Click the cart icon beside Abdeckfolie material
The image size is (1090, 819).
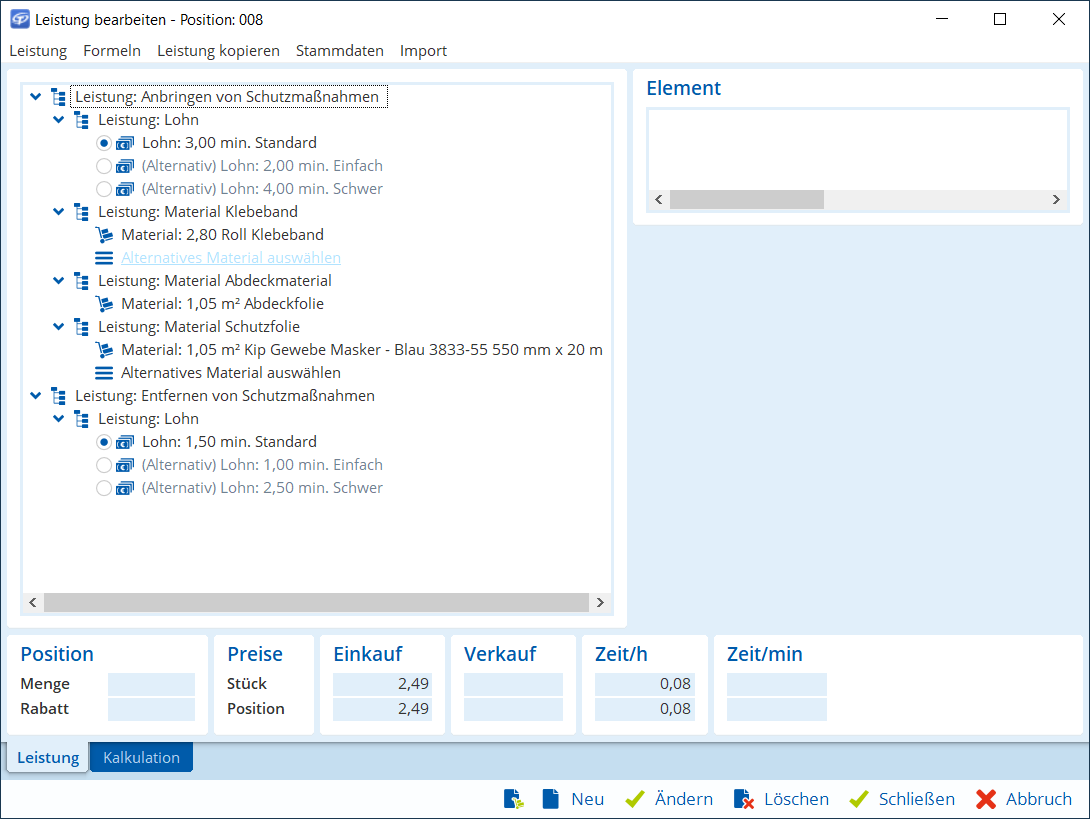click(104, 304)
